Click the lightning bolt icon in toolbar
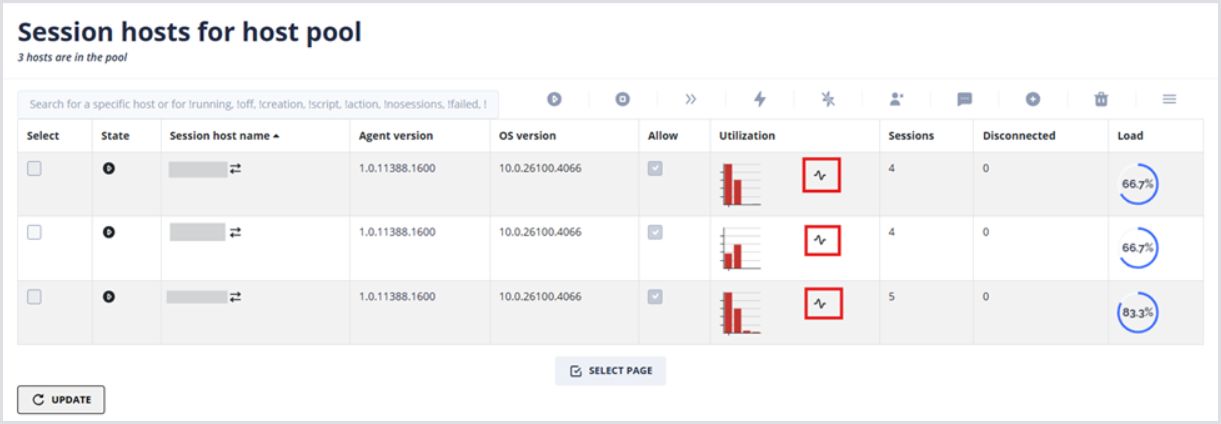 coord(759,99)
